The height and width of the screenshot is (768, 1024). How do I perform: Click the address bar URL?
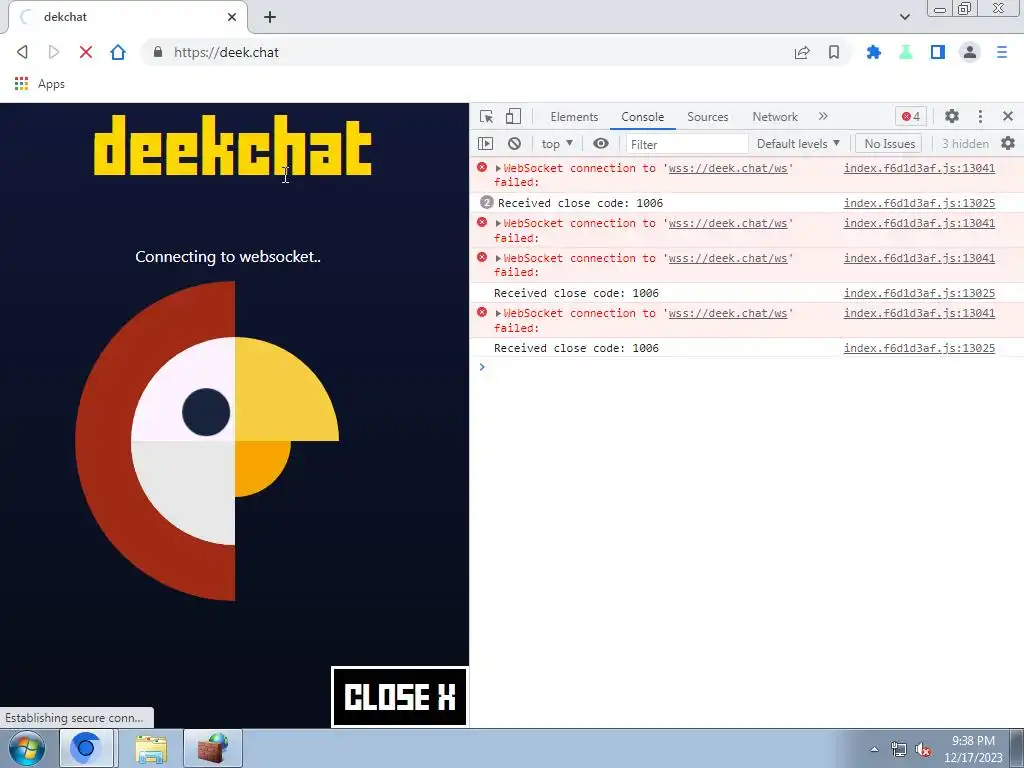226,52
